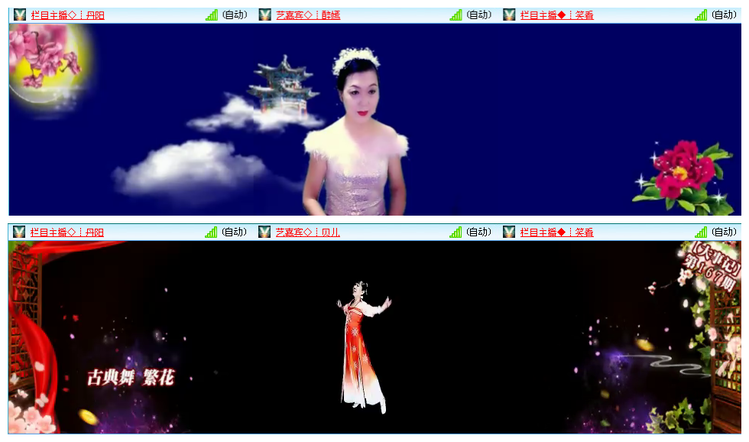Click 笑看 avatar icon above blue sky video
Image resolution: width=749 pixels, height=442 pixels.
pyautogui.click(x=509, y=15)
